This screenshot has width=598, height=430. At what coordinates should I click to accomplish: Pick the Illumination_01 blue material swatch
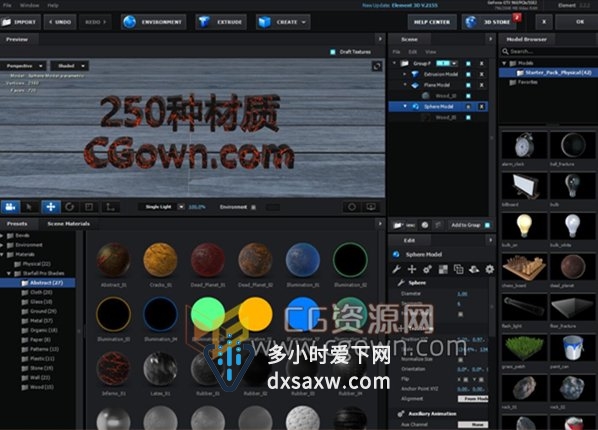click(x=303, y=260)
